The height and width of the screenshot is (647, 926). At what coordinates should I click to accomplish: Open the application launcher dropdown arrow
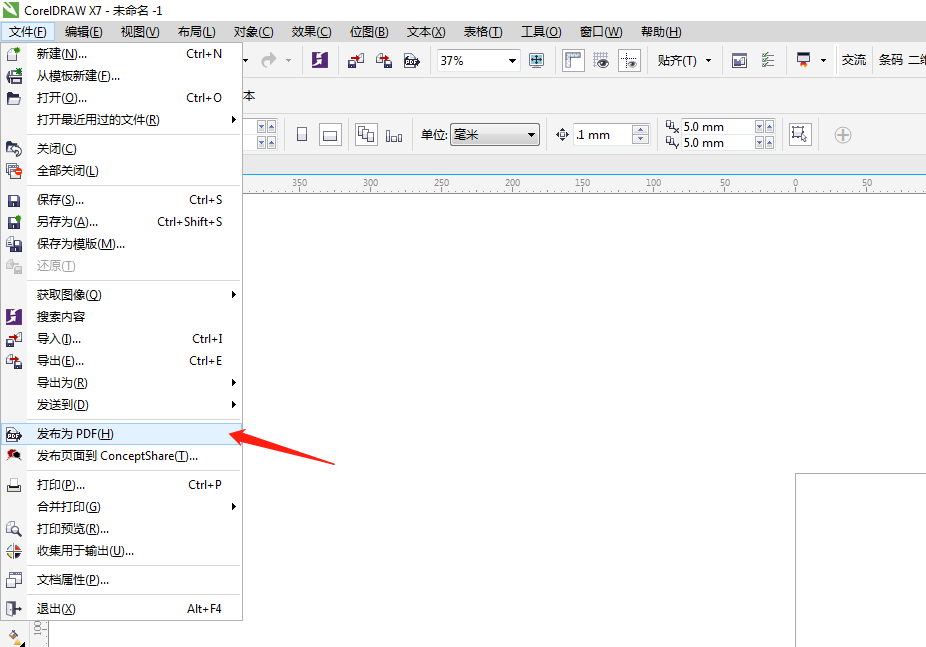coord(823,60)
